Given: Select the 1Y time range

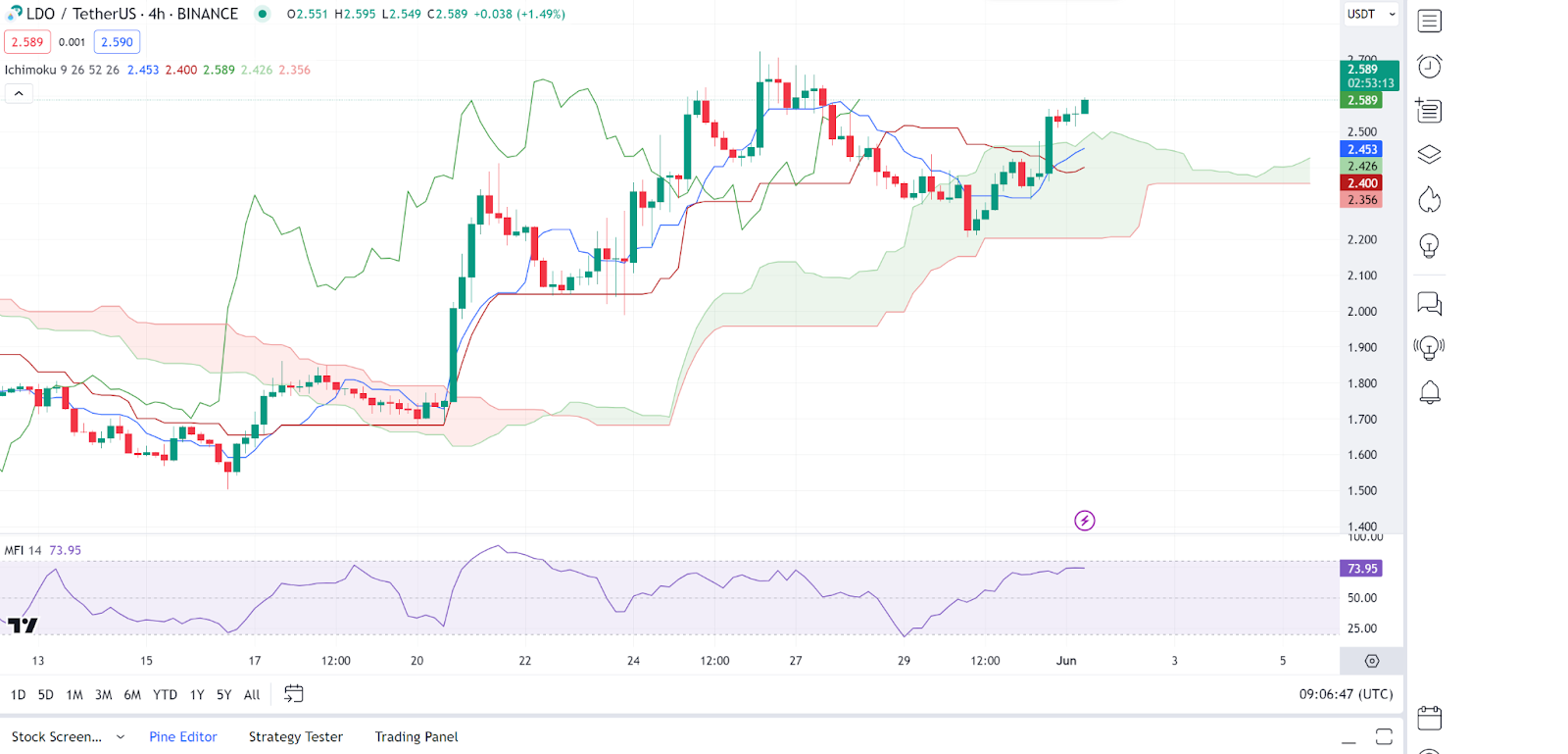Looking at the screenshot, I should point(197,694).
